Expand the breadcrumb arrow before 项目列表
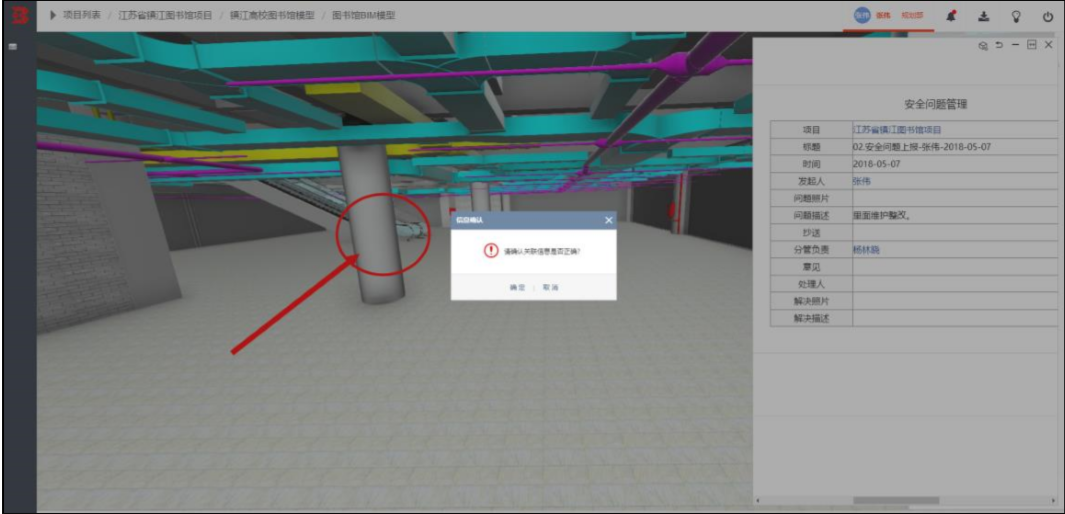The image size is (1065, 514). [53, 15]
